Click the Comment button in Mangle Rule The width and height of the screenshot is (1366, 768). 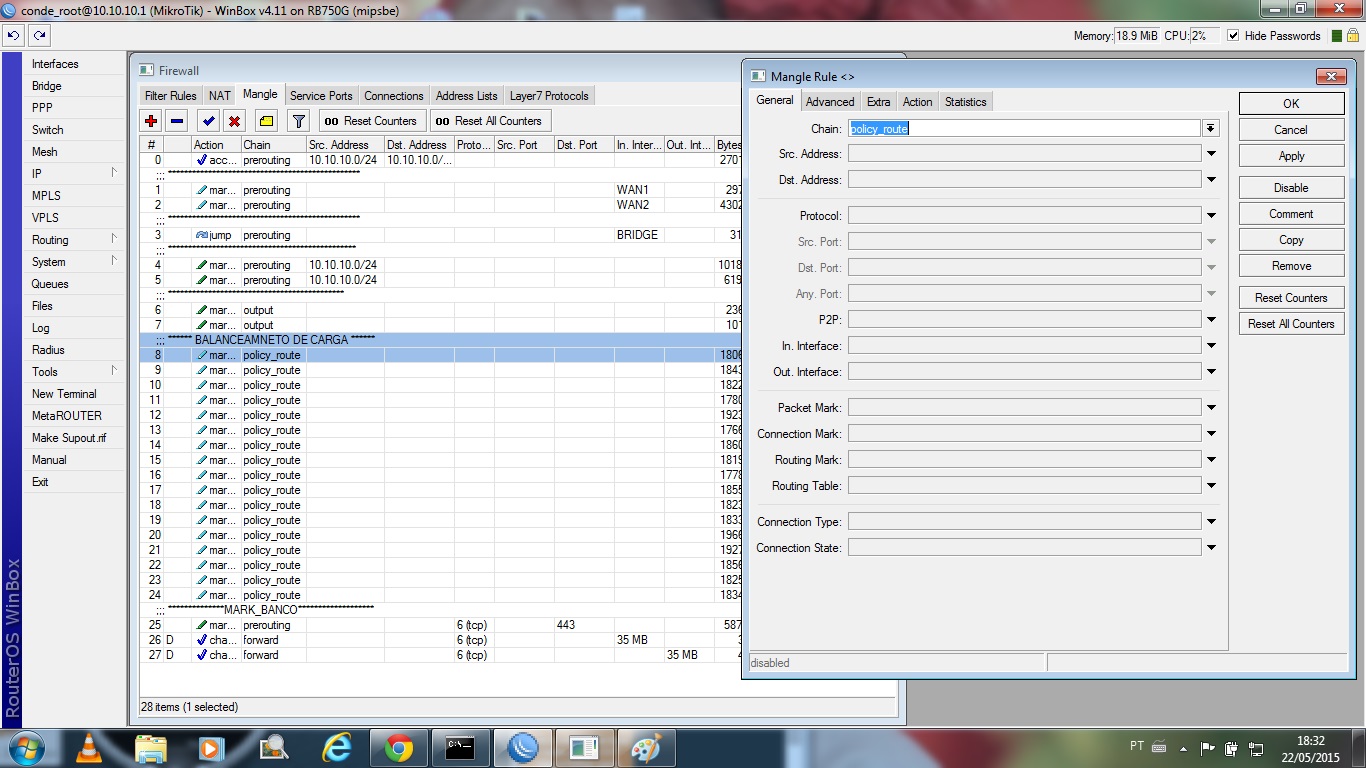click(x=1291, y=214)
